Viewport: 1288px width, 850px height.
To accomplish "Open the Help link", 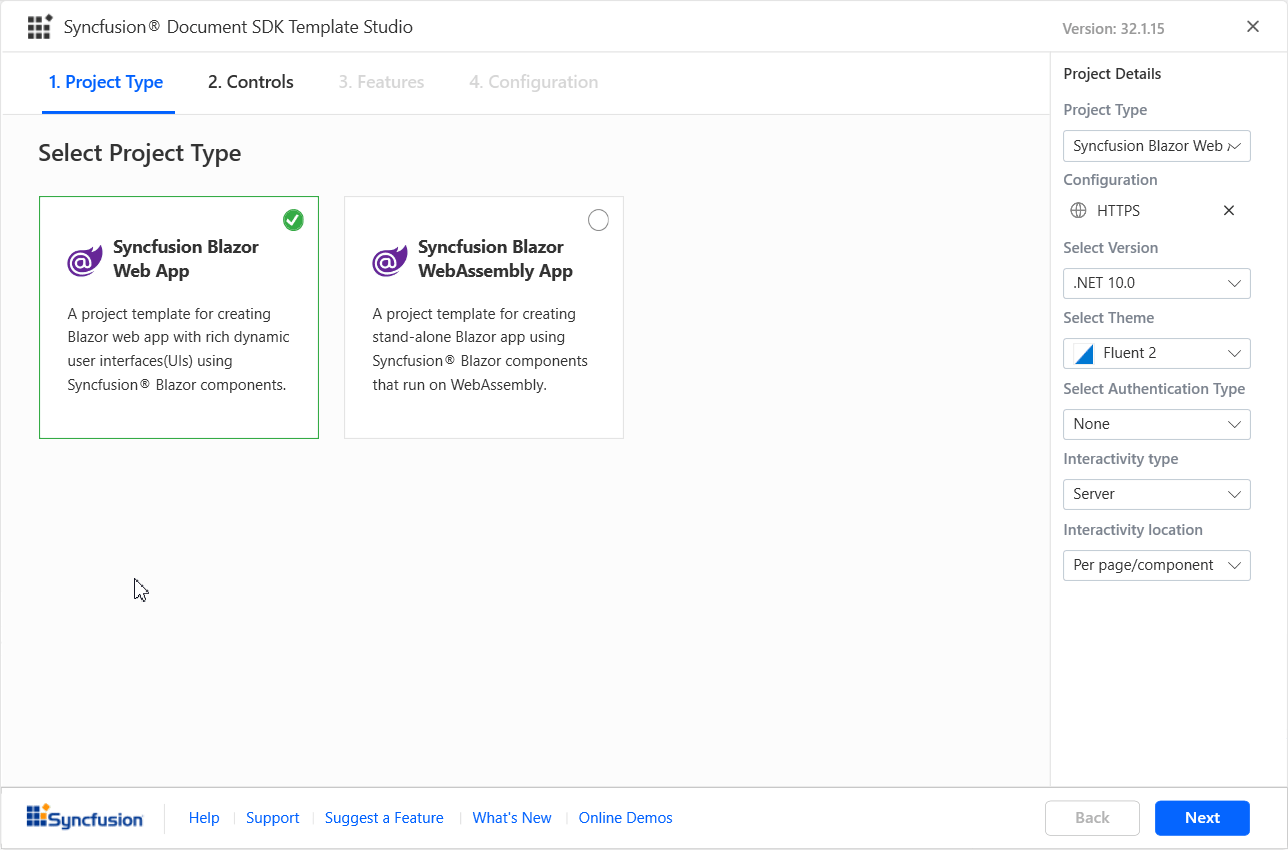I will 204,817.
